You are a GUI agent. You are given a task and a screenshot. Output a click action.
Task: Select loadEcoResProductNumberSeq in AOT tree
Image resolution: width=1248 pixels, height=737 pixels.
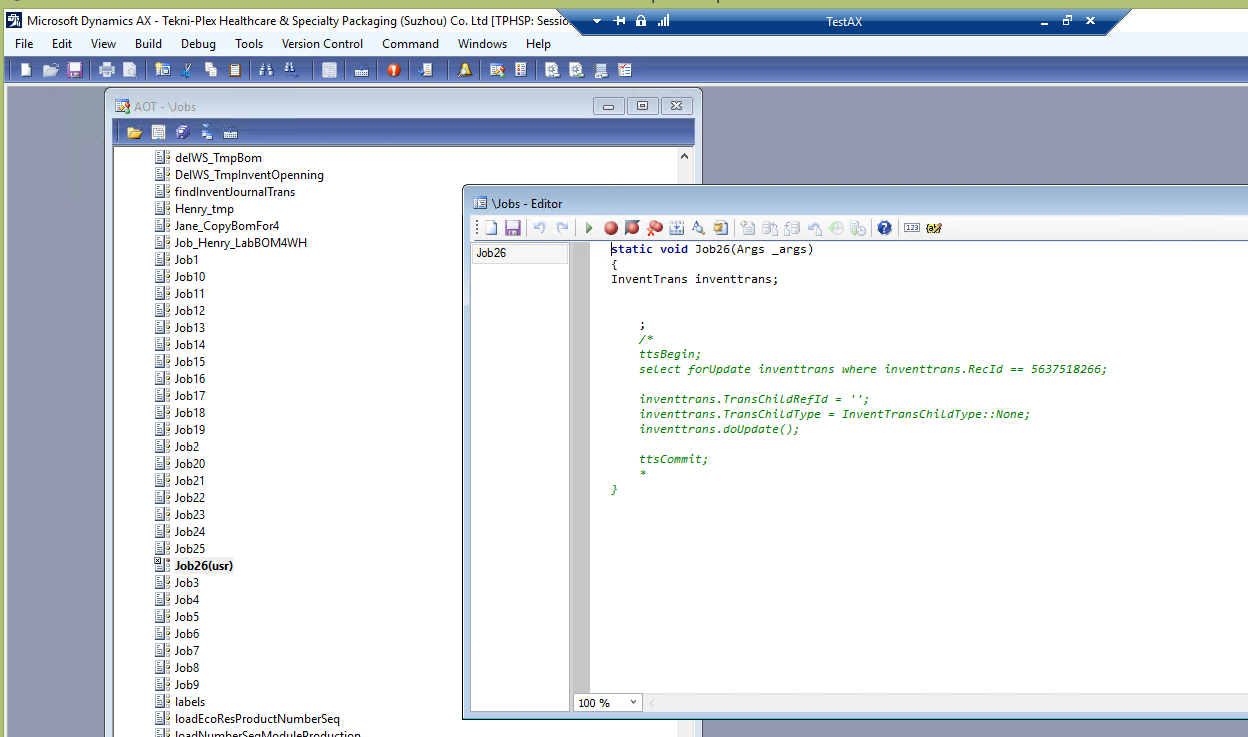tap(257, 719)
